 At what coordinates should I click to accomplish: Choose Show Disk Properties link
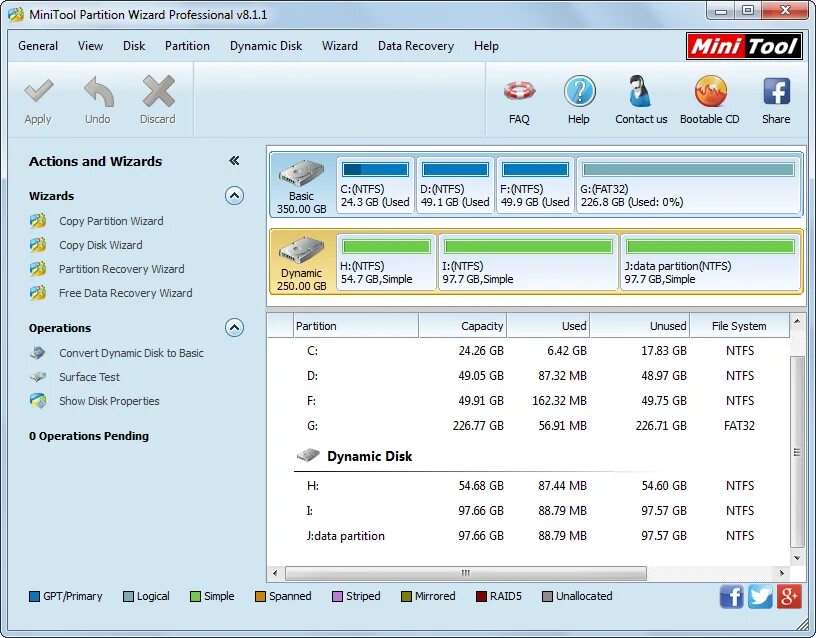(x=109, y=401)
